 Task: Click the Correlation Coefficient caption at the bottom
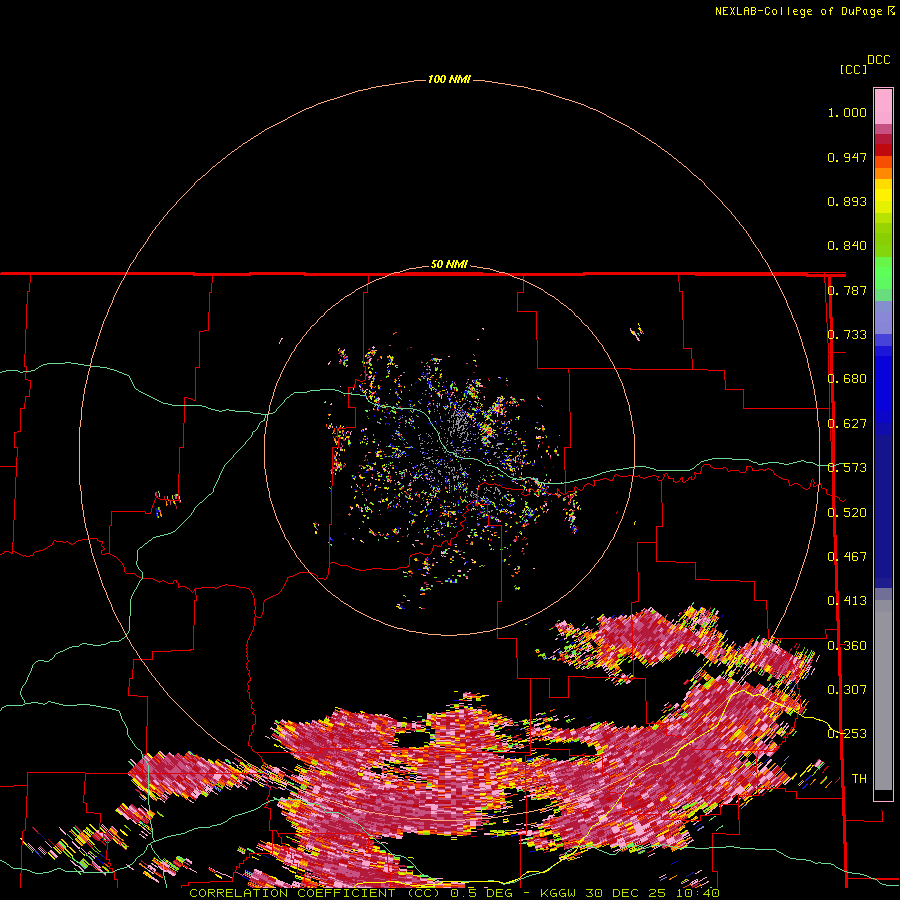point(454,893)
